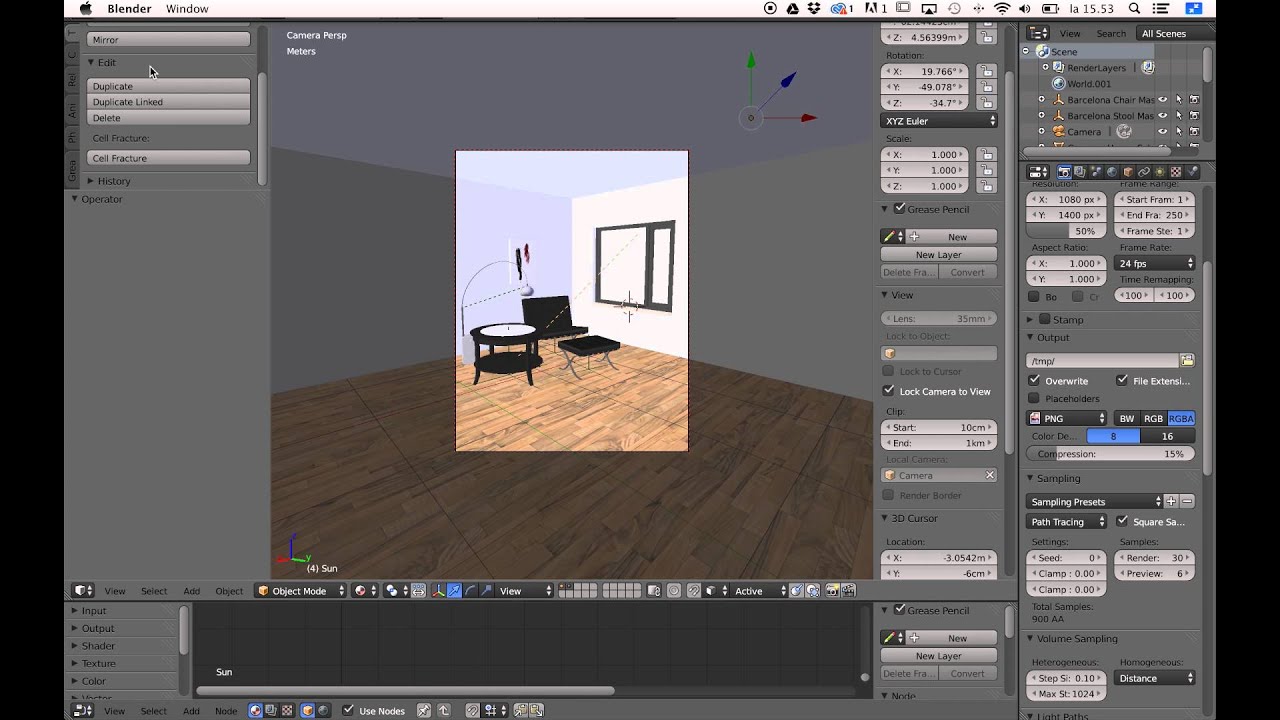Screen dimensions: 1280x720
Task: Open the Texture properties tab icon
Action: point(1176,172)
